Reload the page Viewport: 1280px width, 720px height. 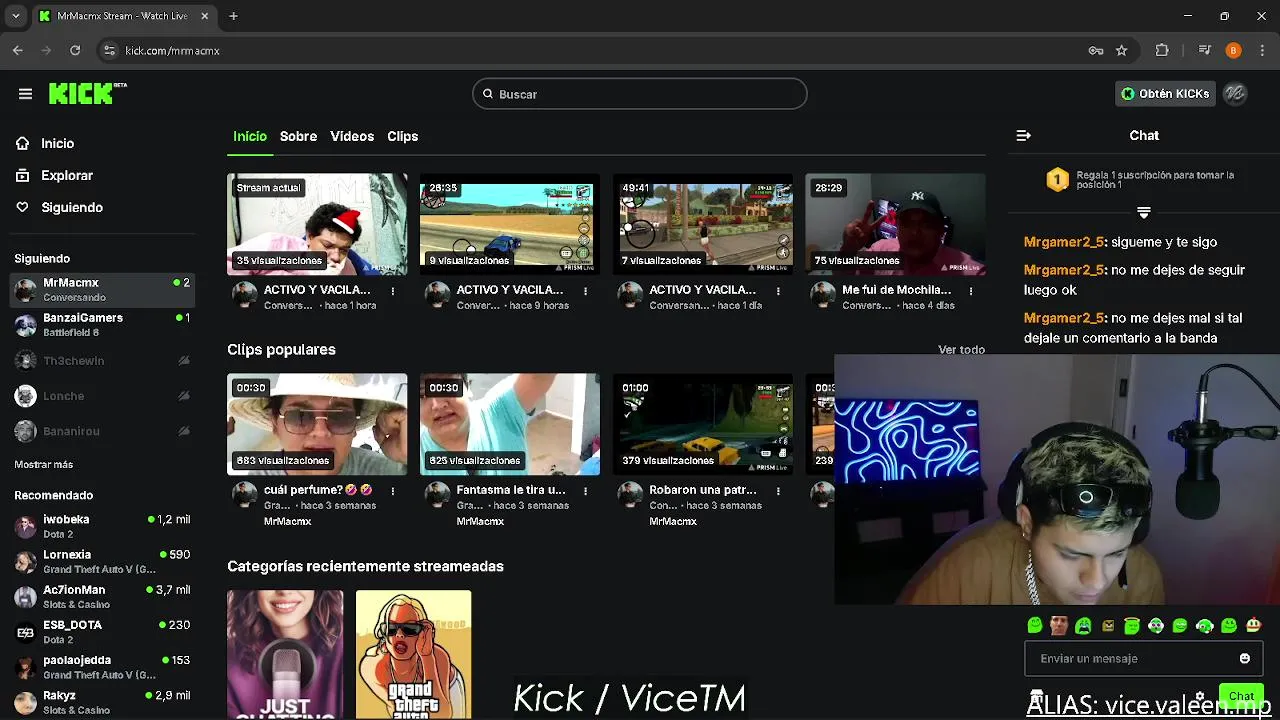click(75, 50)
